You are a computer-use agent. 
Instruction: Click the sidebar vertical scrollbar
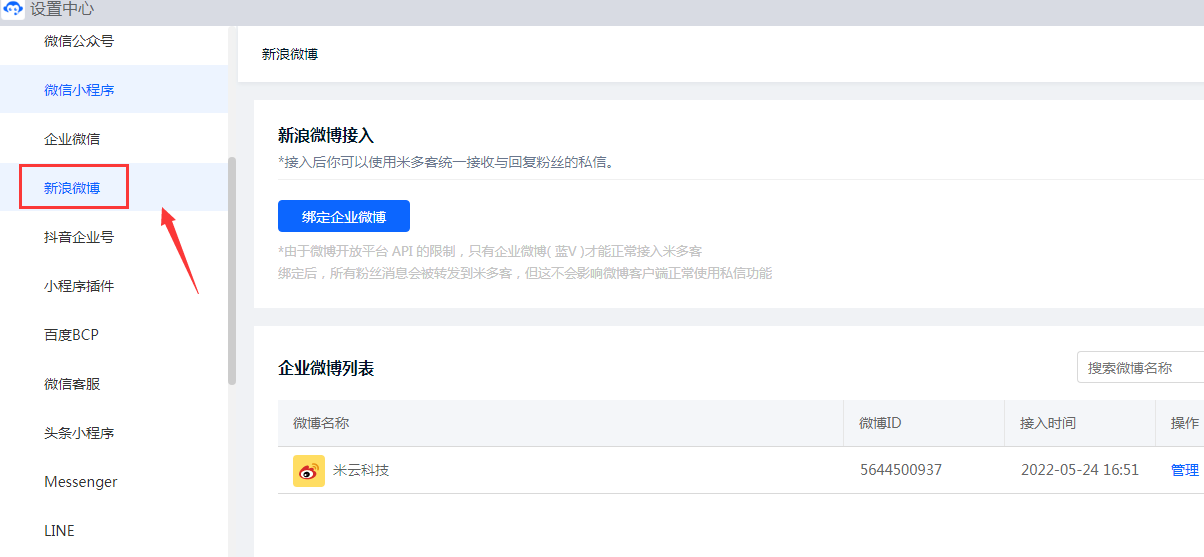[232, 271]
